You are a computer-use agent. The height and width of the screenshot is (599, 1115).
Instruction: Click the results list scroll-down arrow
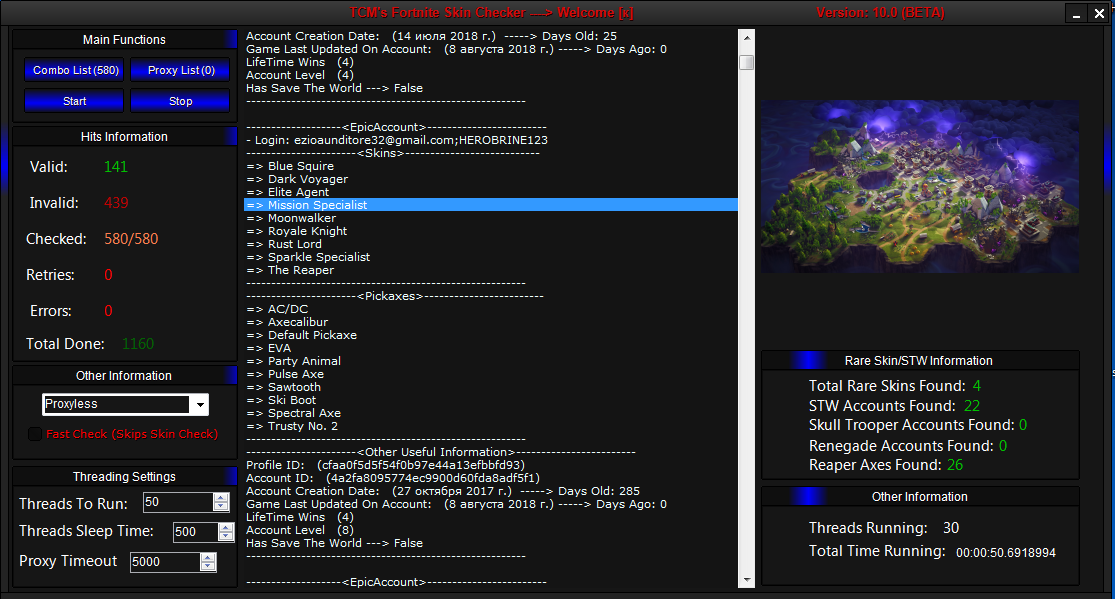[x=746, y=579]
